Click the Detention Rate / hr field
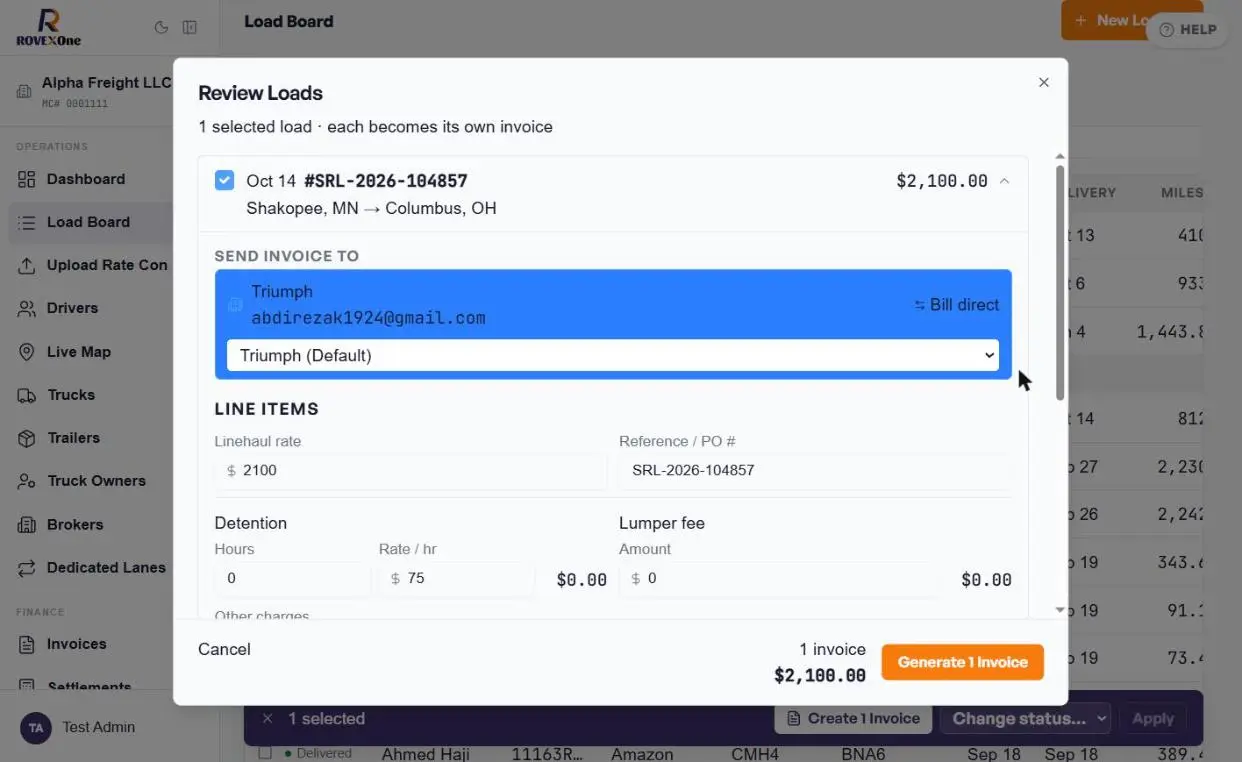Viewport: 1242px width, 762px height. point(457,578)
